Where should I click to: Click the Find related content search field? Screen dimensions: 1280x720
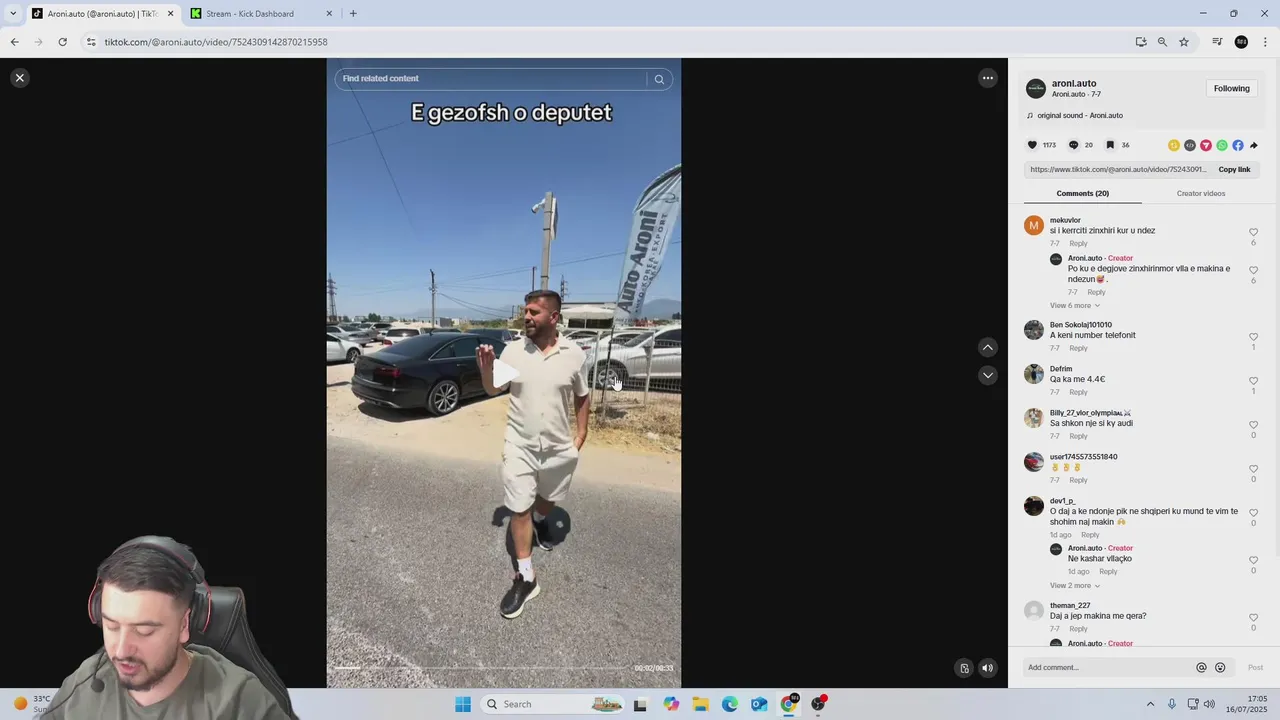tap(490, 78)
